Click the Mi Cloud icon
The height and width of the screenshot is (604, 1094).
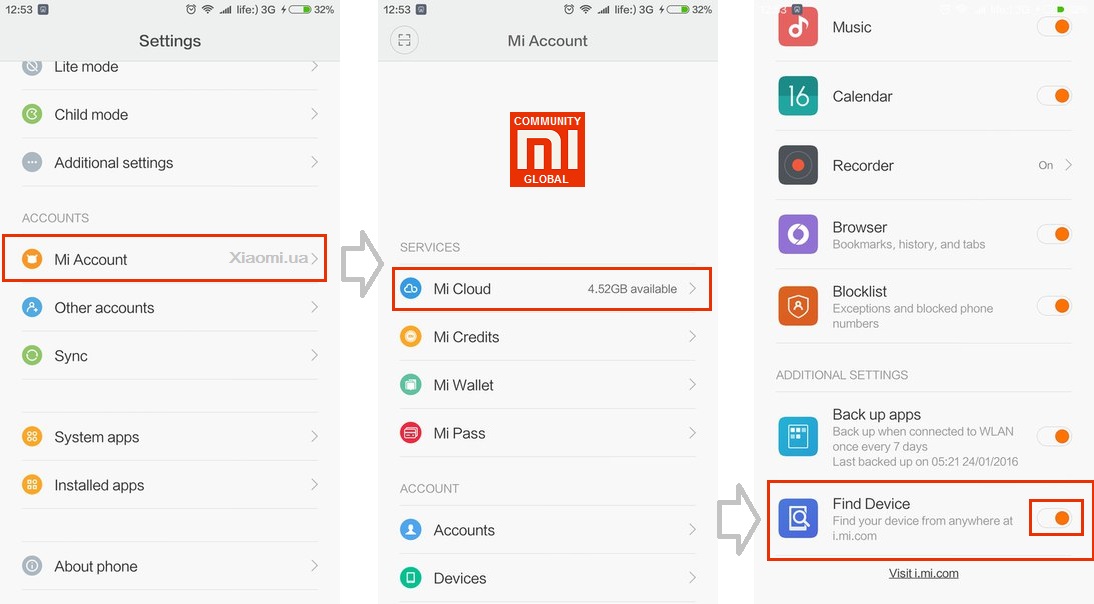click(410, 289)
